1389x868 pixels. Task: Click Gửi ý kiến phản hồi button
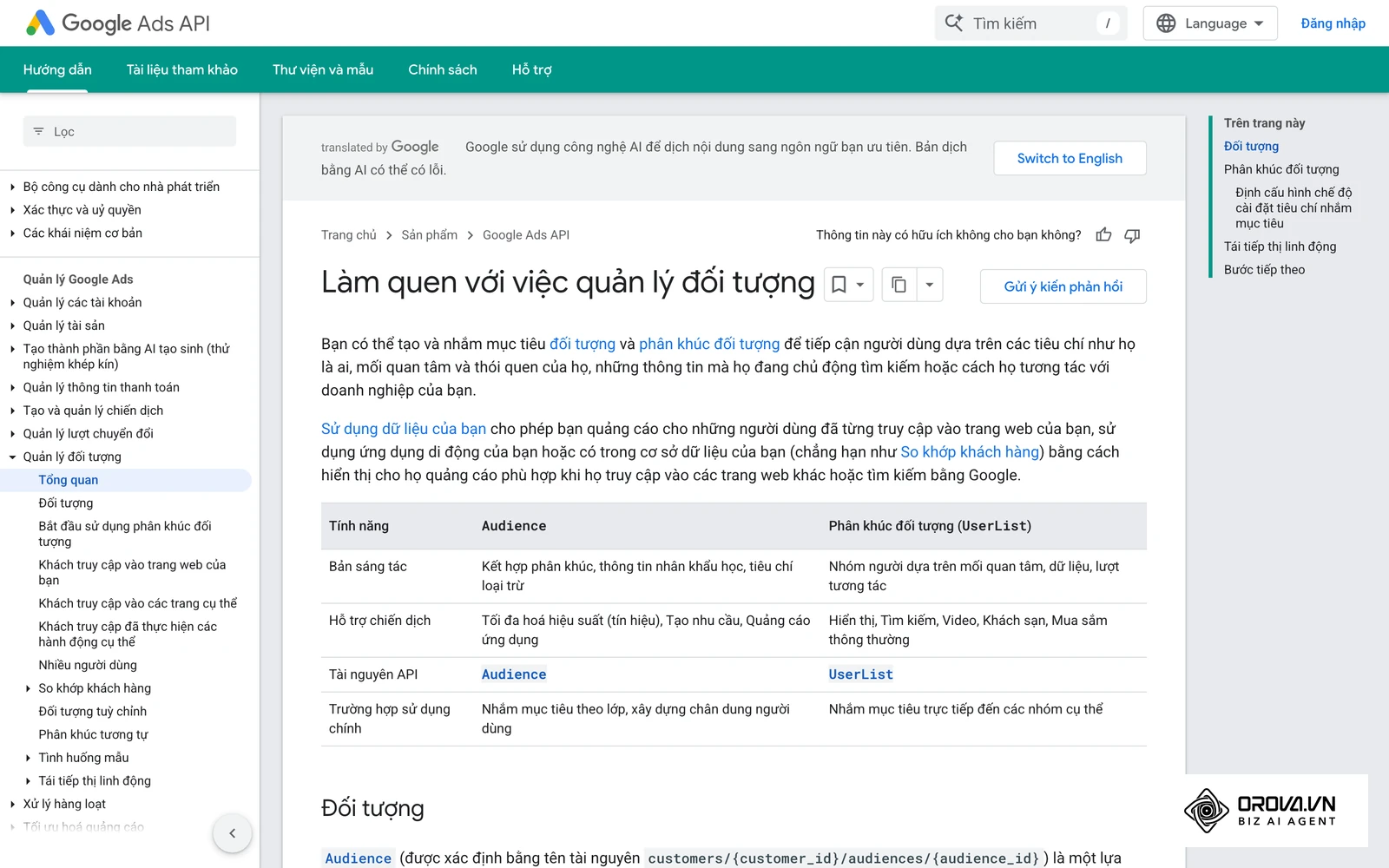pyautogui.click(x=1063, y=286)
